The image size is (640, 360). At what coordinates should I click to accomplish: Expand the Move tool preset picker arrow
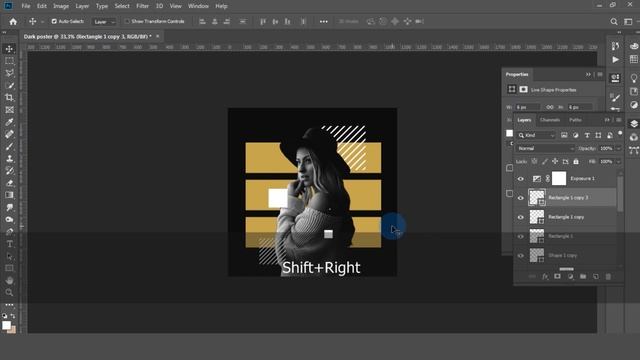[42, 22]
